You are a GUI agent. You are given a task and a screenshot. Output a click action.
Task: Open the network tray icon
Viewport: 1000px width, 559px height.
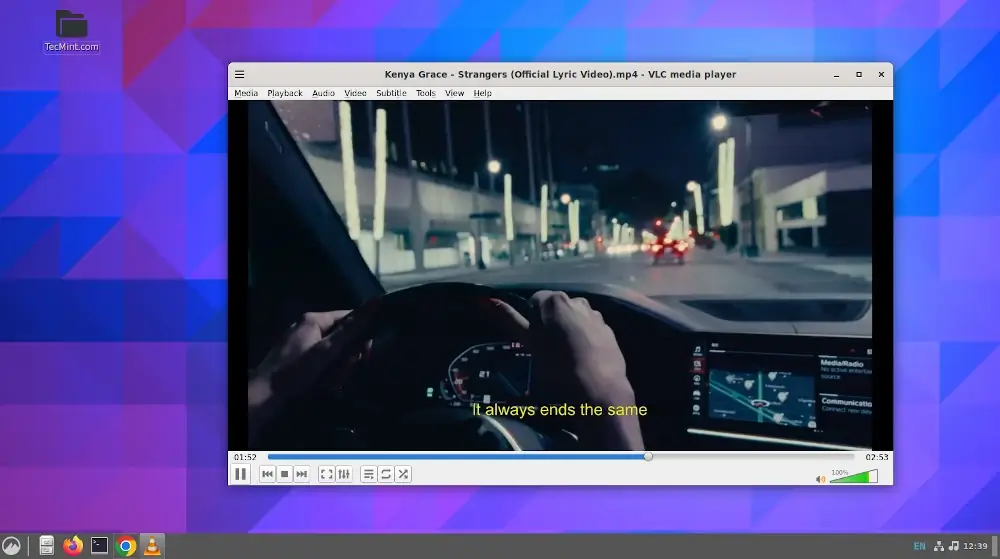click(x=939, y=546)
